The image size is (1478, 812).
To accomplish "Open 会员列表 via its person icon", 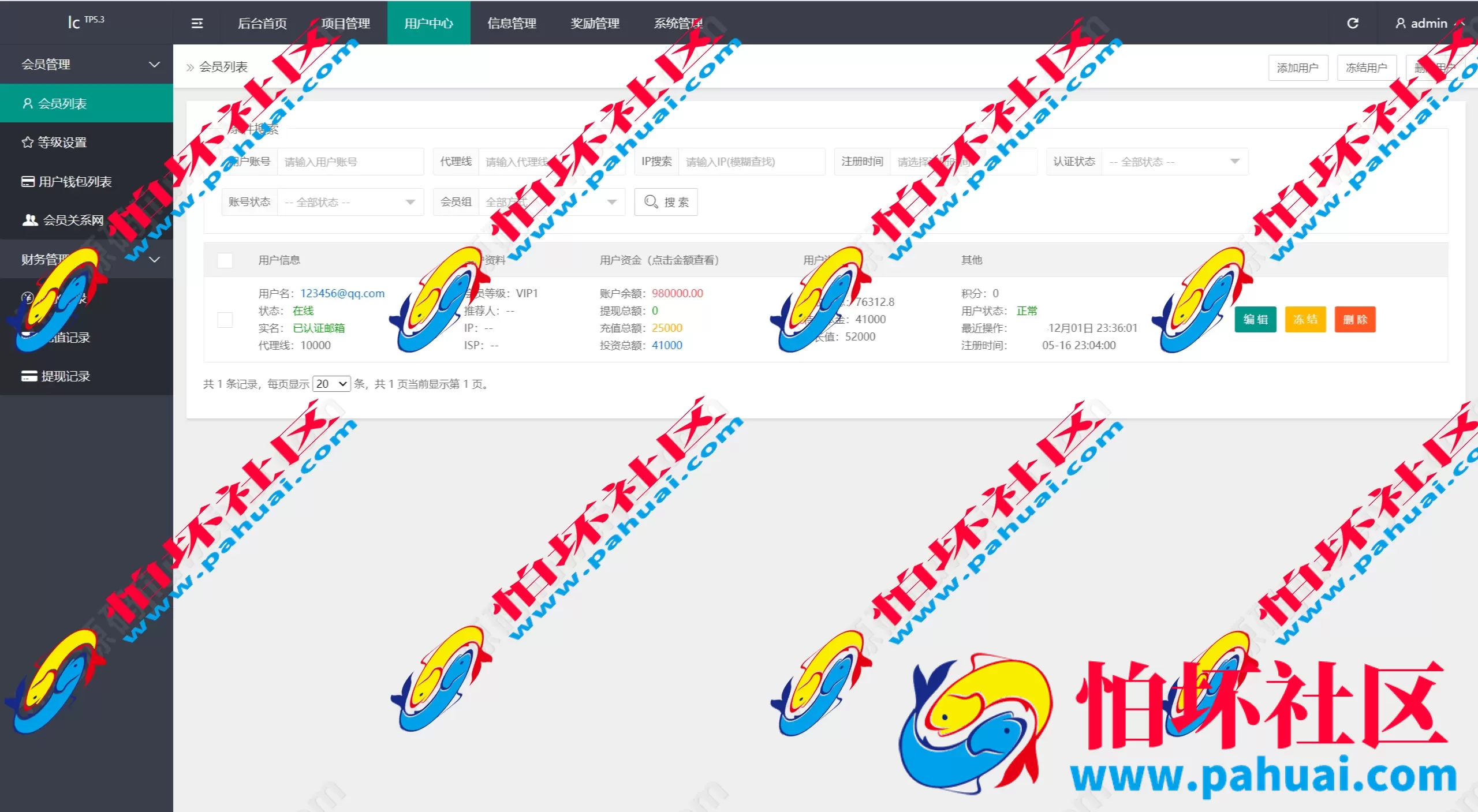I will pos(27,103).
